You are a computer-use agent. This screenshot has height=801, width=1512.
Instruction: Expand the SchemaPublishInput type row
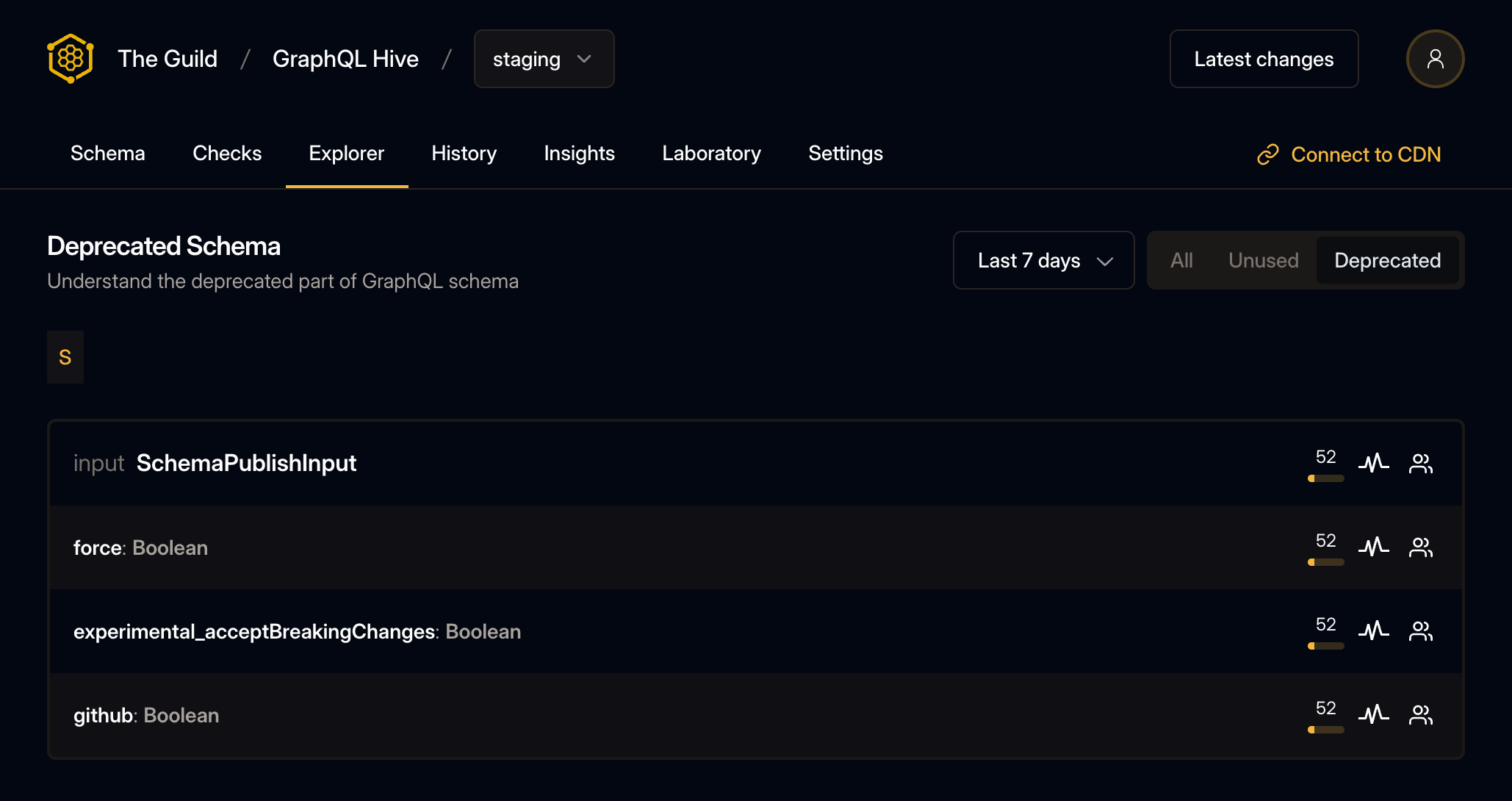tap(247, 463)
